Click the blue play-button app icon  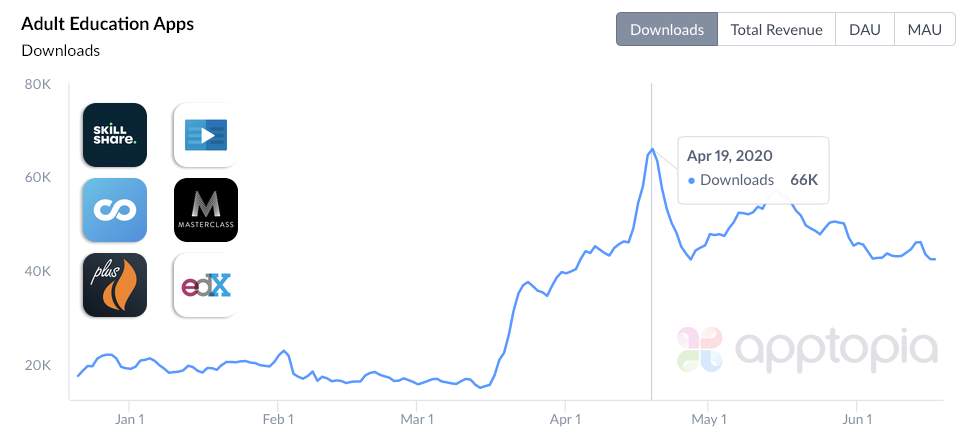(205, 135)
